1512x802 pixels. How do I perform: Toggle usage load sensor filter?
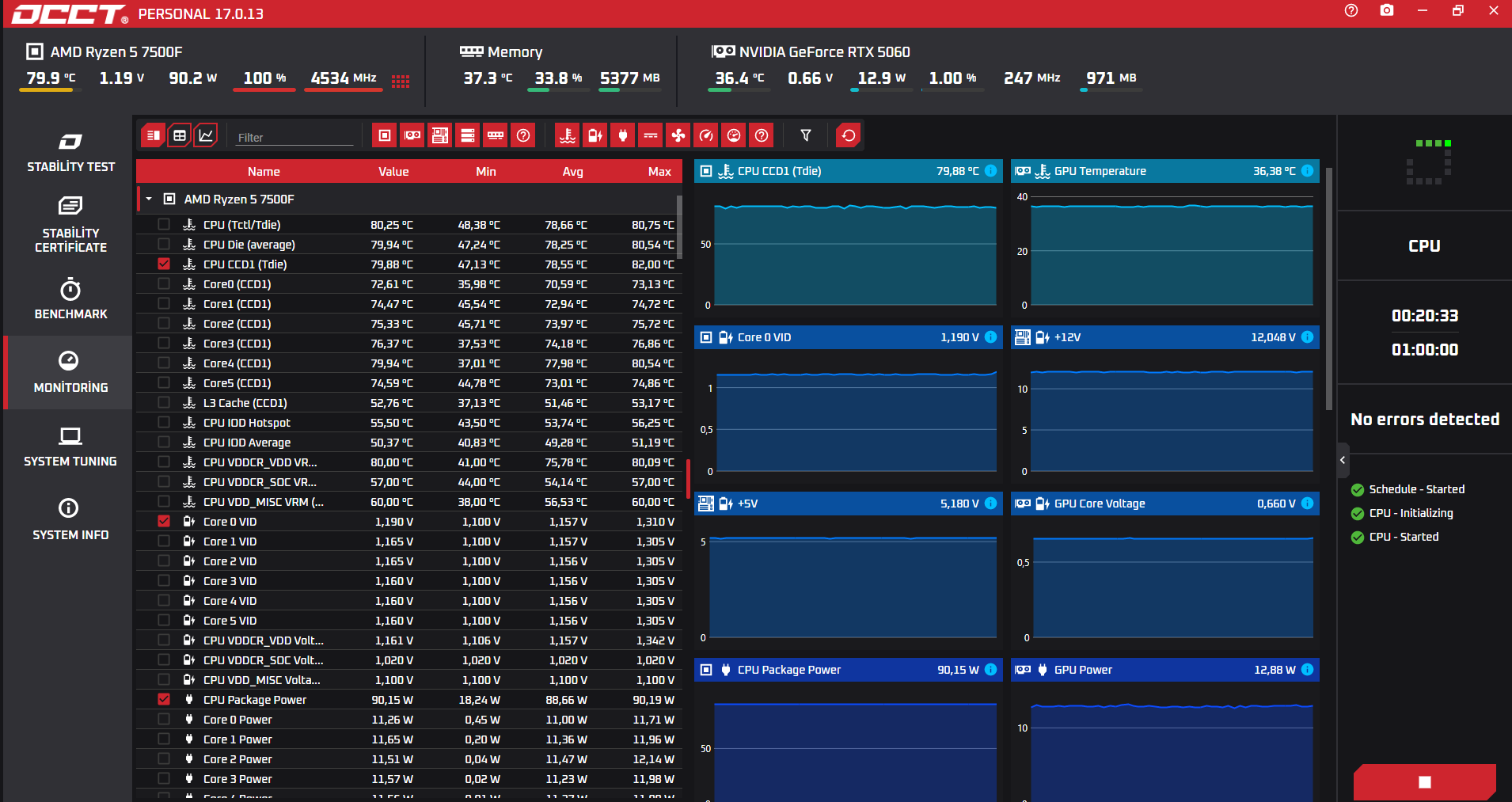coord(734,135)
